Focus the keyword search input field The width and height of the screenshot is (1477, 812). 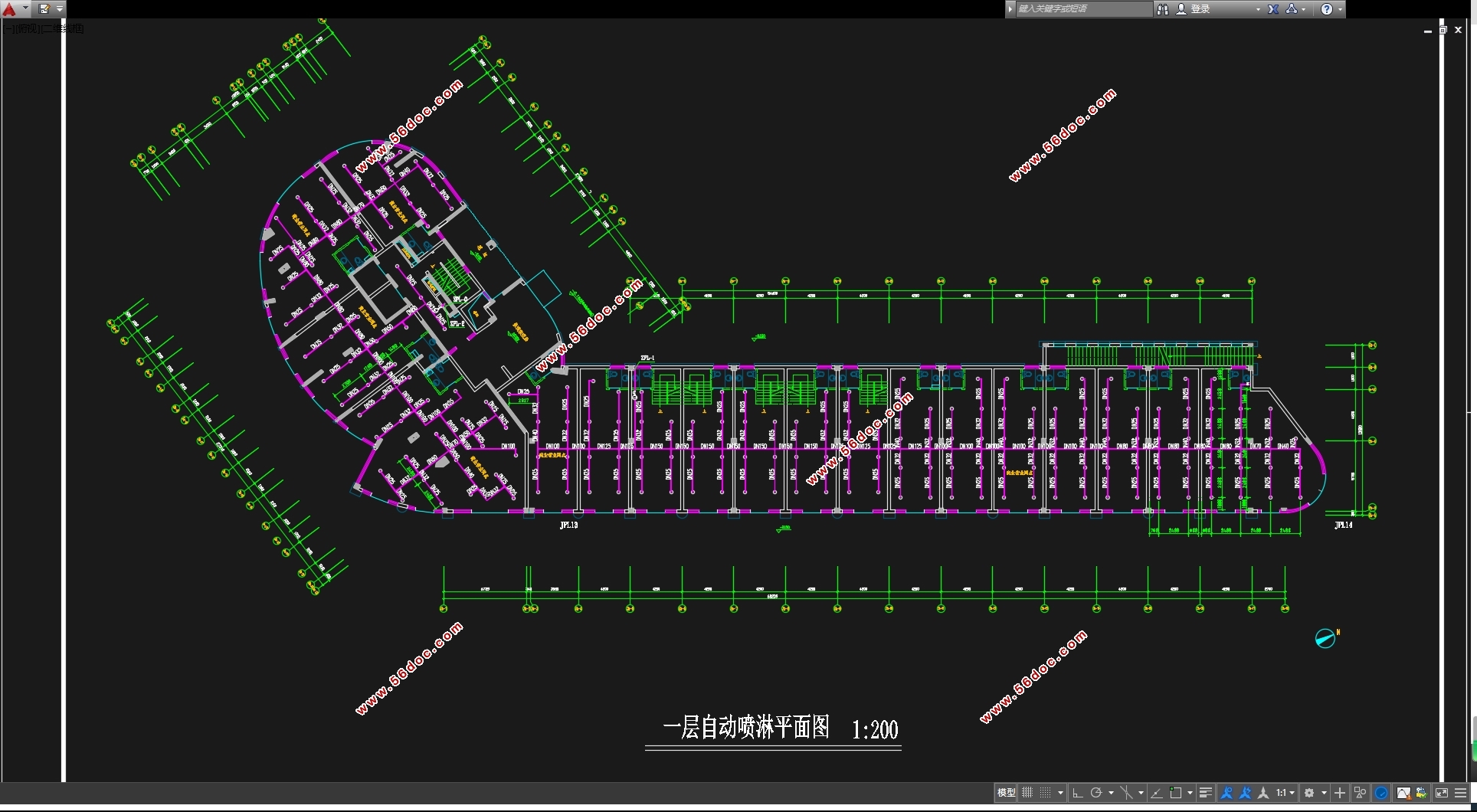[x=1084, y=9]
